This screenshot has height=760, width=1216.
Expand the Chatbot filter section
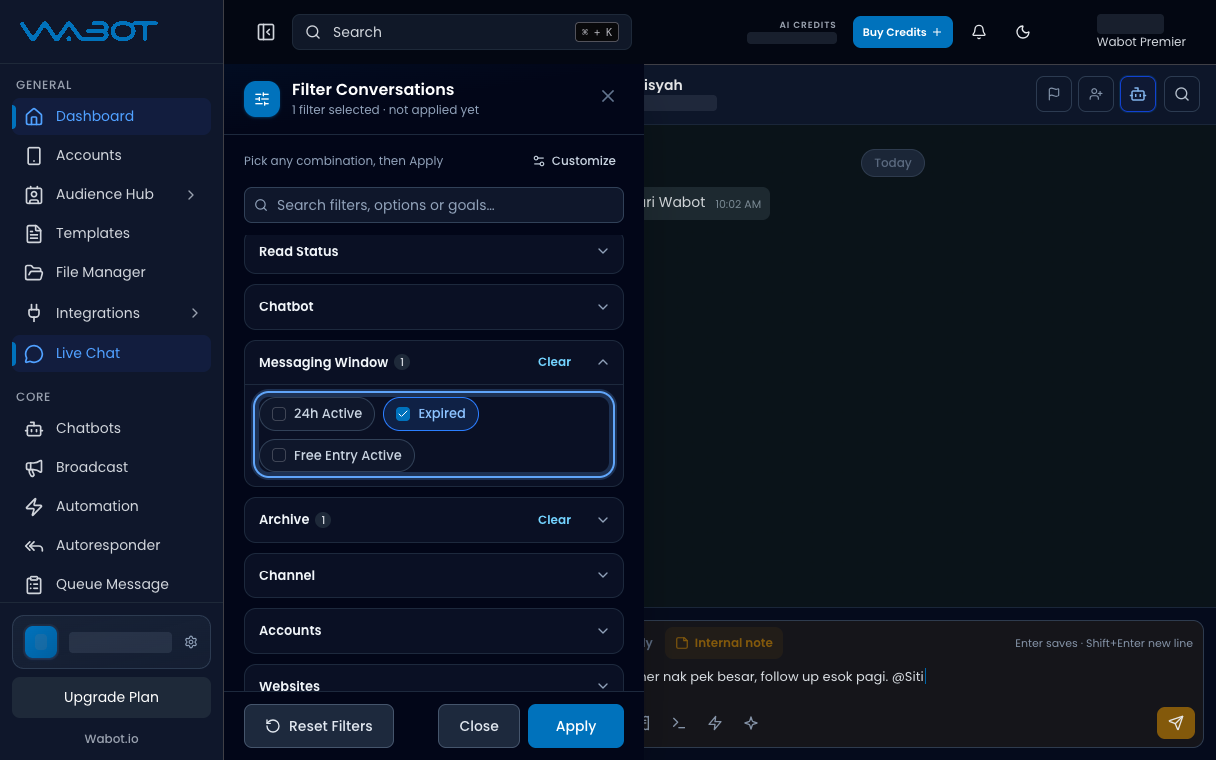point(434,307)
